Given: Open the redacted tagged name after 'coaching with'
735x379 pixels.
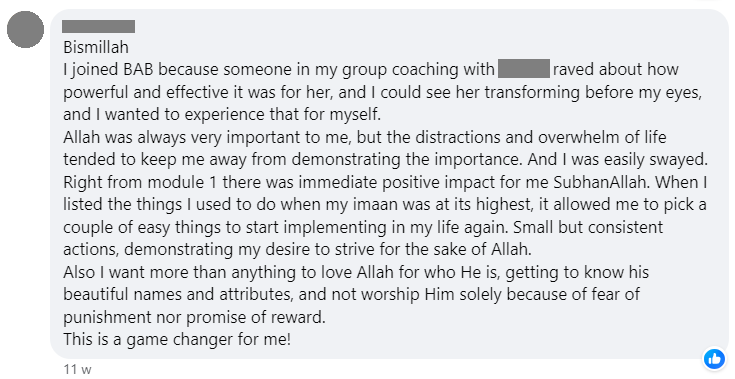Looking at the screenshot, I should pyautogui.click(x=524, y=69).
